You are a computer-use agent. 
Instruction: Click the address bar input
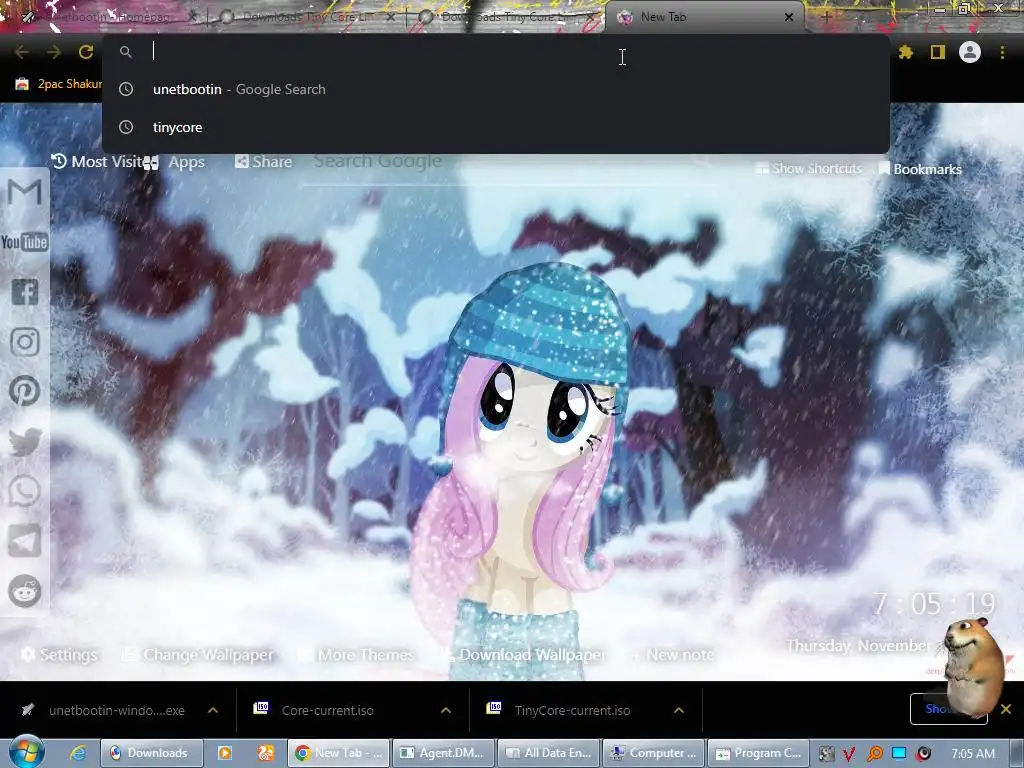(496, 52)
